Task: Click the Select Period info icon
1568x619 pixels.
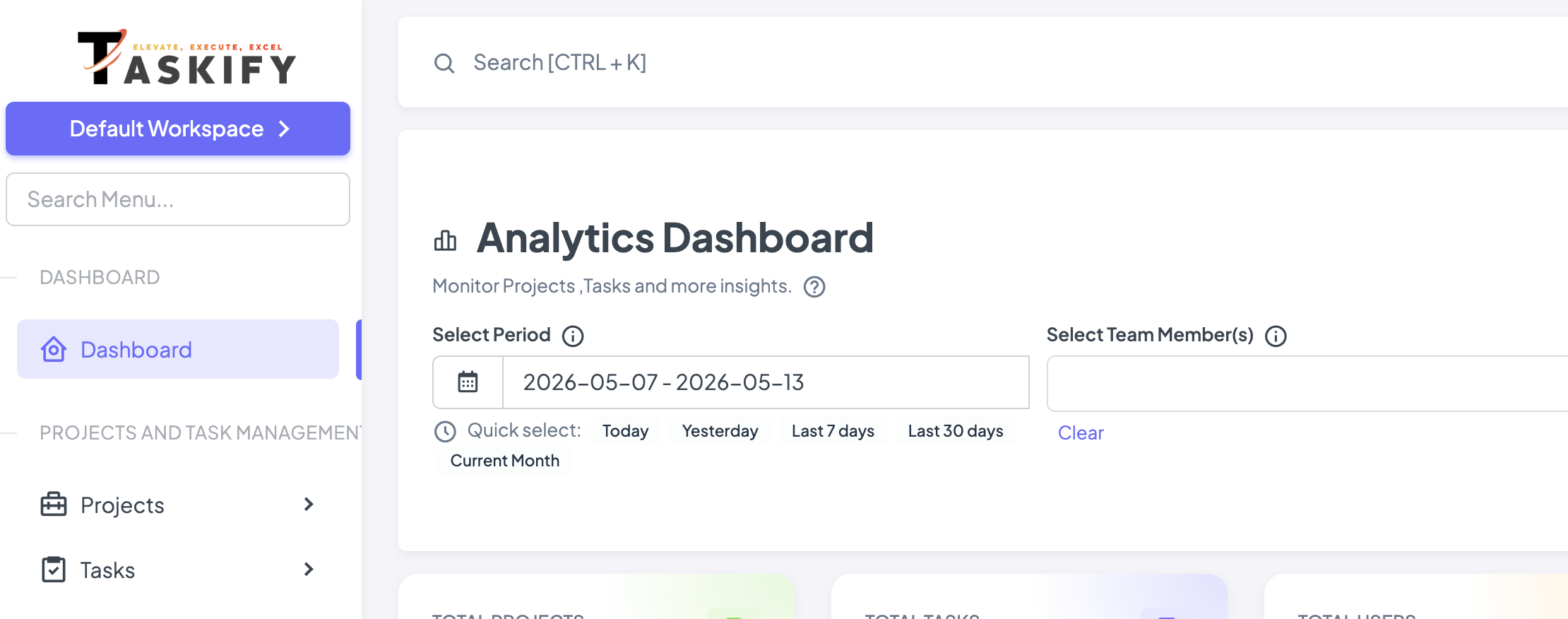Action: pyautogui.click(x=573, y=336)
